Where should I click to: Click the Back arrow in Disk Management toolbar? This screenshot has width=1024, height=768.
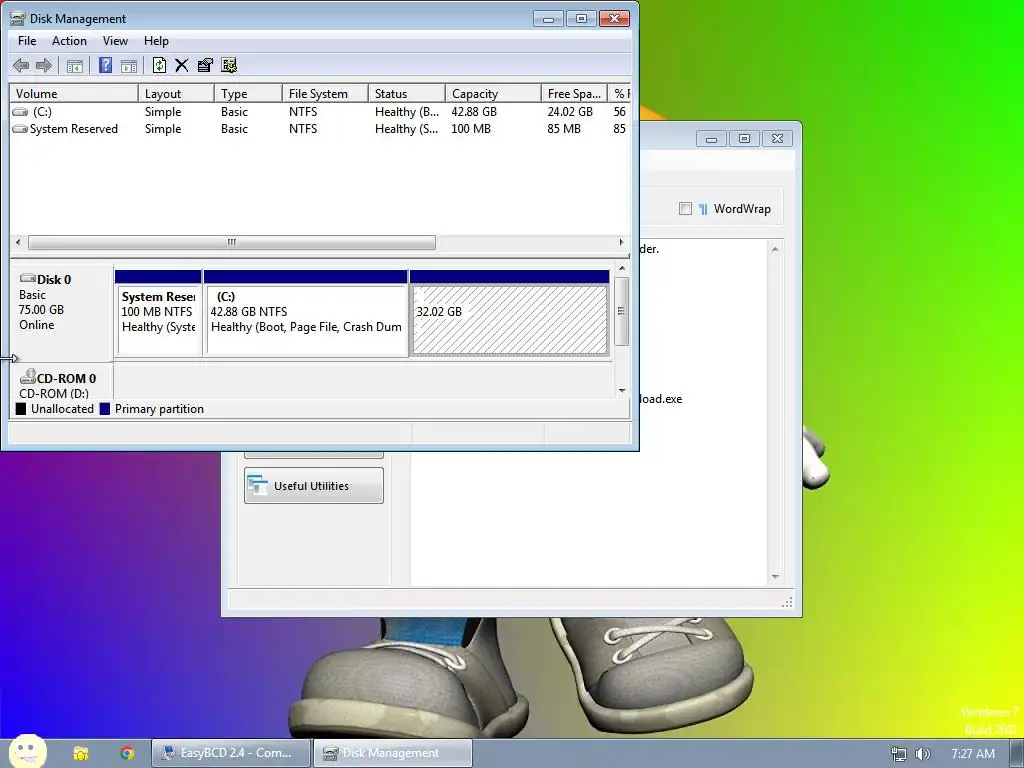21,65
